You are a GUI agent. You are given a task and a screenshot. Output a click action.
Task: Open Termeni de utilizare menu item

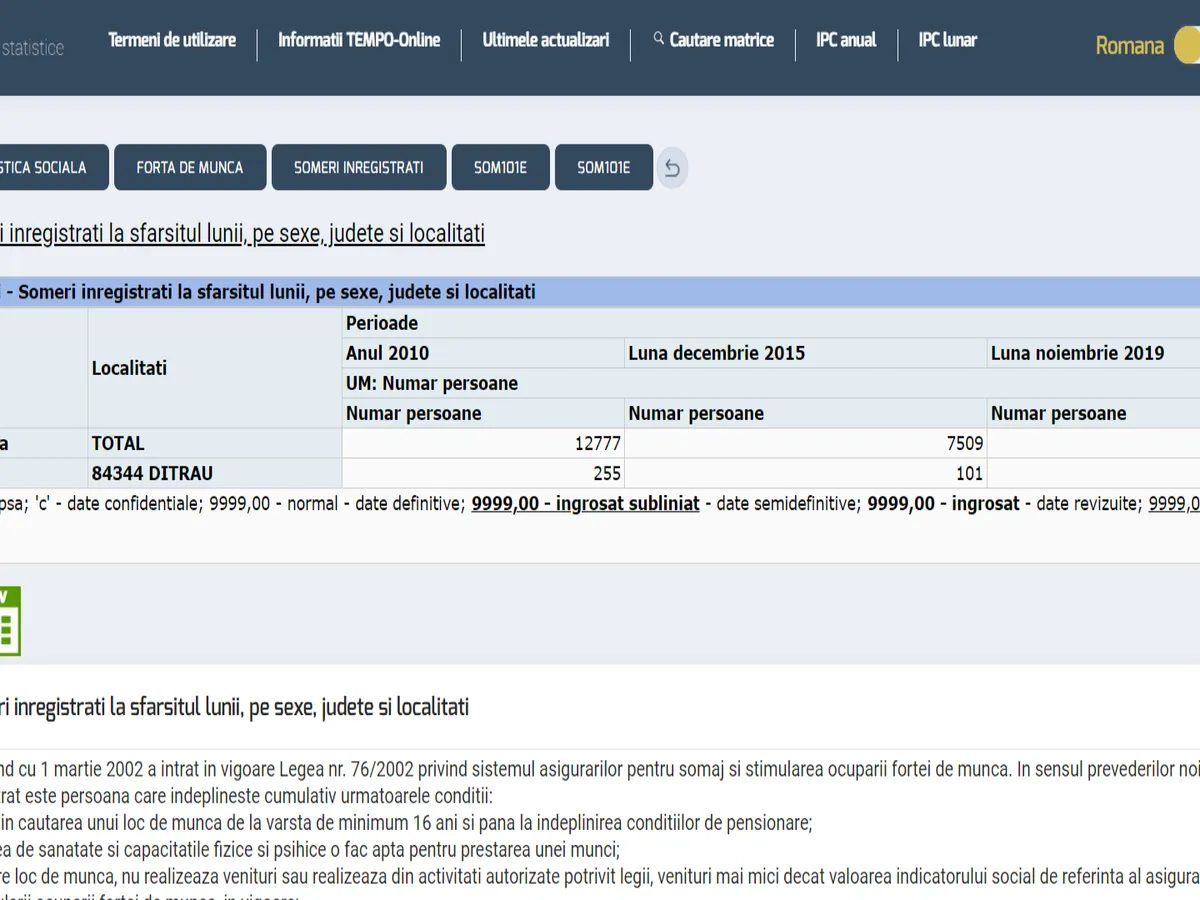(x=172, y=40)
